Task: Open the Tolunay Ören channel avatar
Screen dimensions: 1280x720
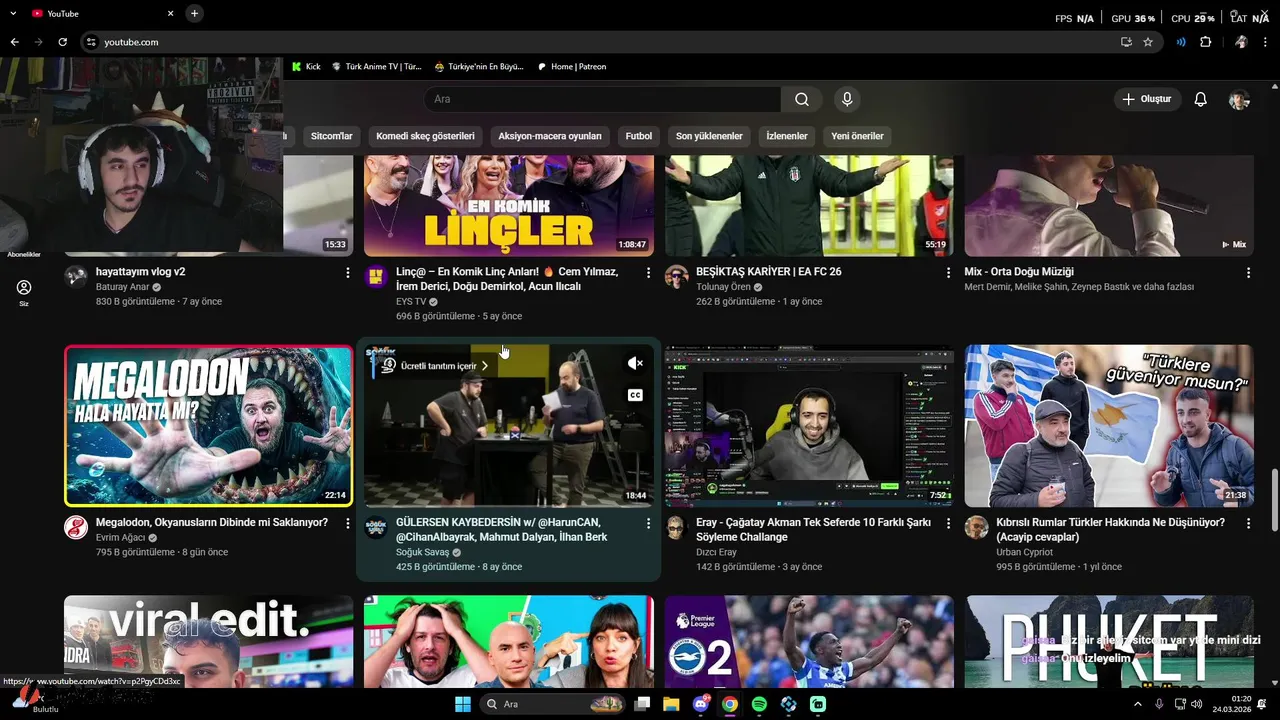Action: [x=677, y=277]
